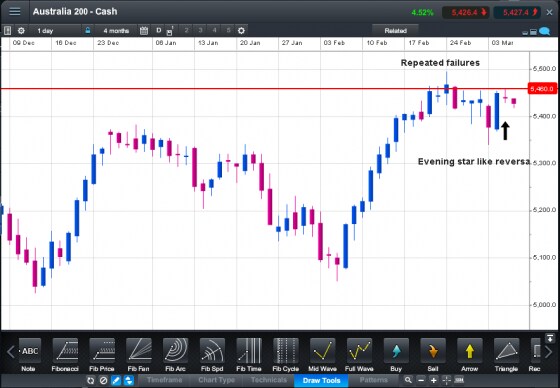
Task: Expand next draw tools with right chevron
Action: (x=549, y=352)
